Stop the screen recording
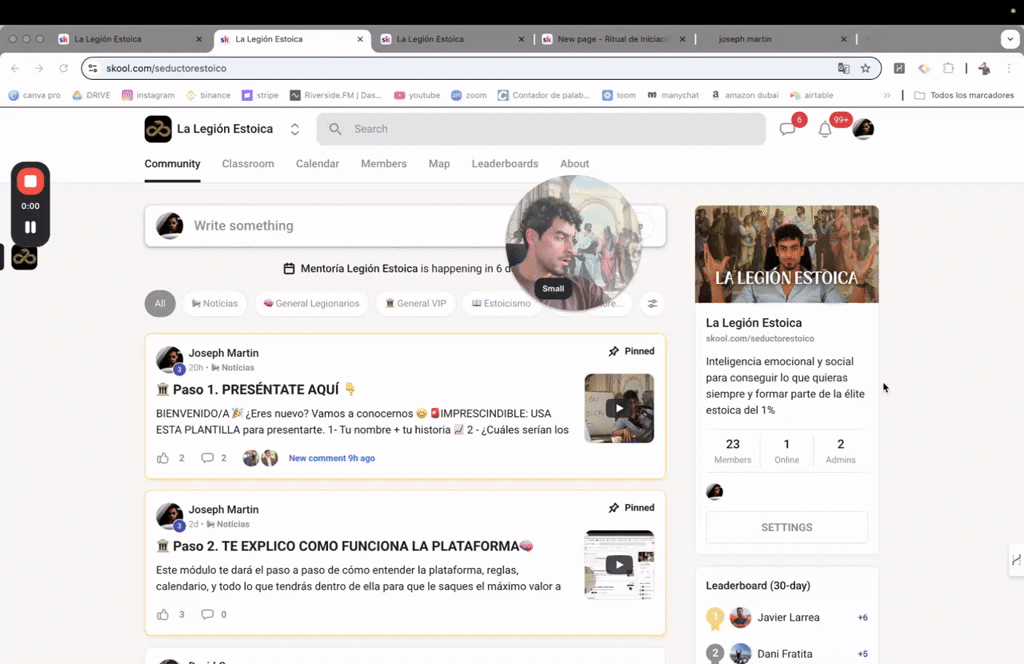The width and height of the screenshot is (1024, 664). coord(30,180)
